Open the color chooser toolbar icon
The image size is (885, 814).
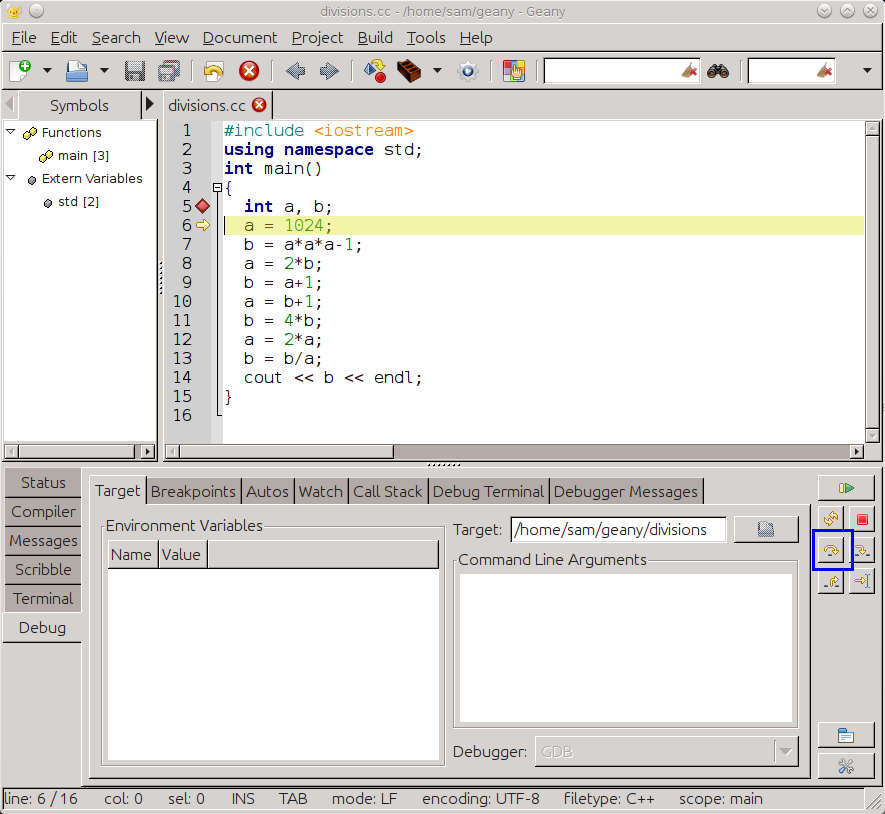pos(514,71)
